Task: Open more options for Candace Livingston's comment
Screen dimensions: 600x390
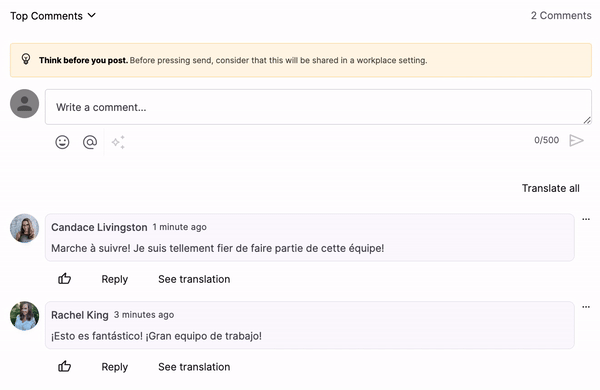Action: click(x=586, y=219)
